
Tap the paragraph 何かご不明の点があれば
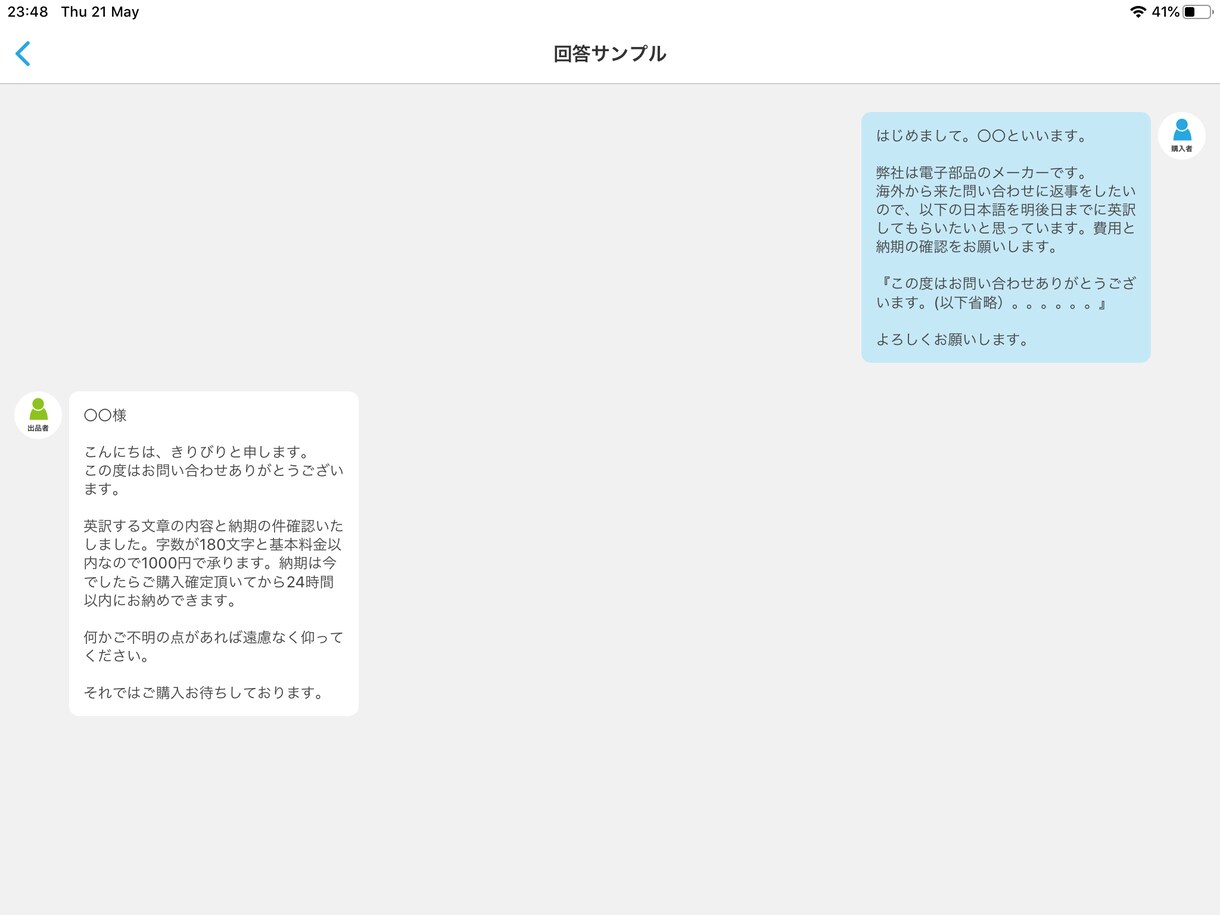213,646
